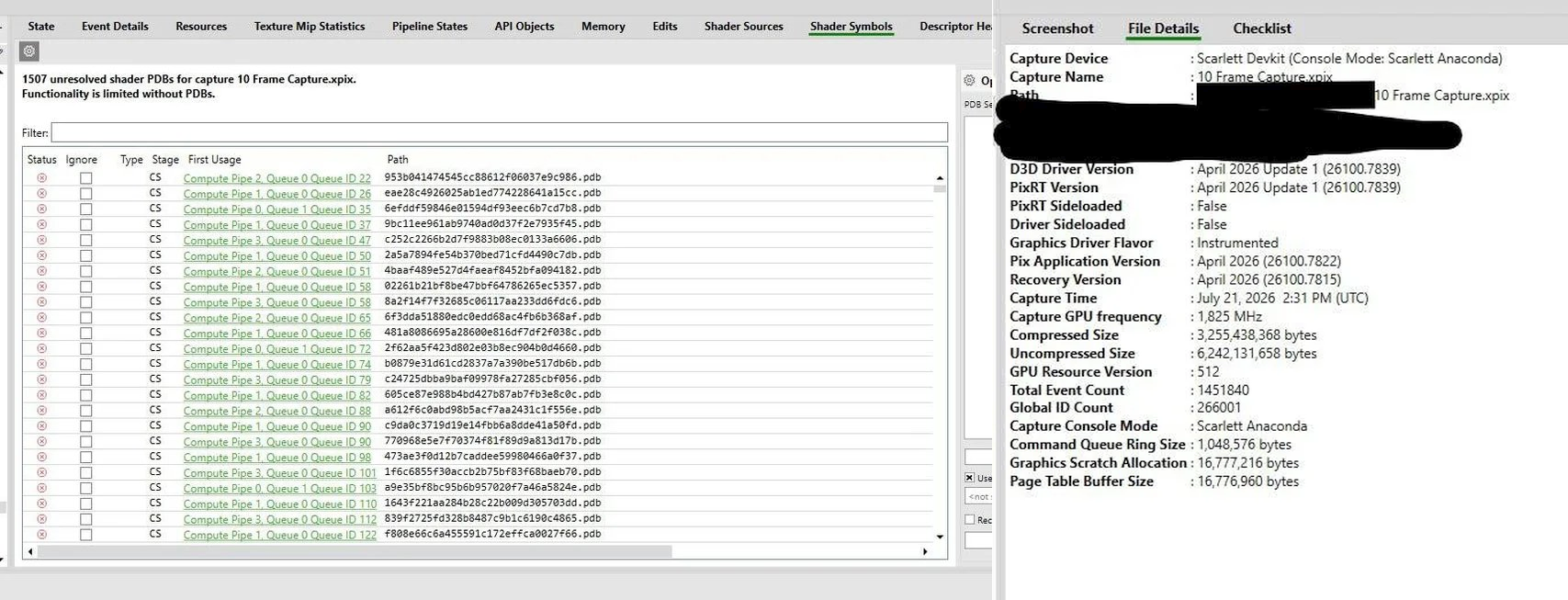The height and width of the screenshot is (600, 1568).
Task: Open link Compute Pipe 3, Queue 0 Queue ID 47
Action: point(277,241)
